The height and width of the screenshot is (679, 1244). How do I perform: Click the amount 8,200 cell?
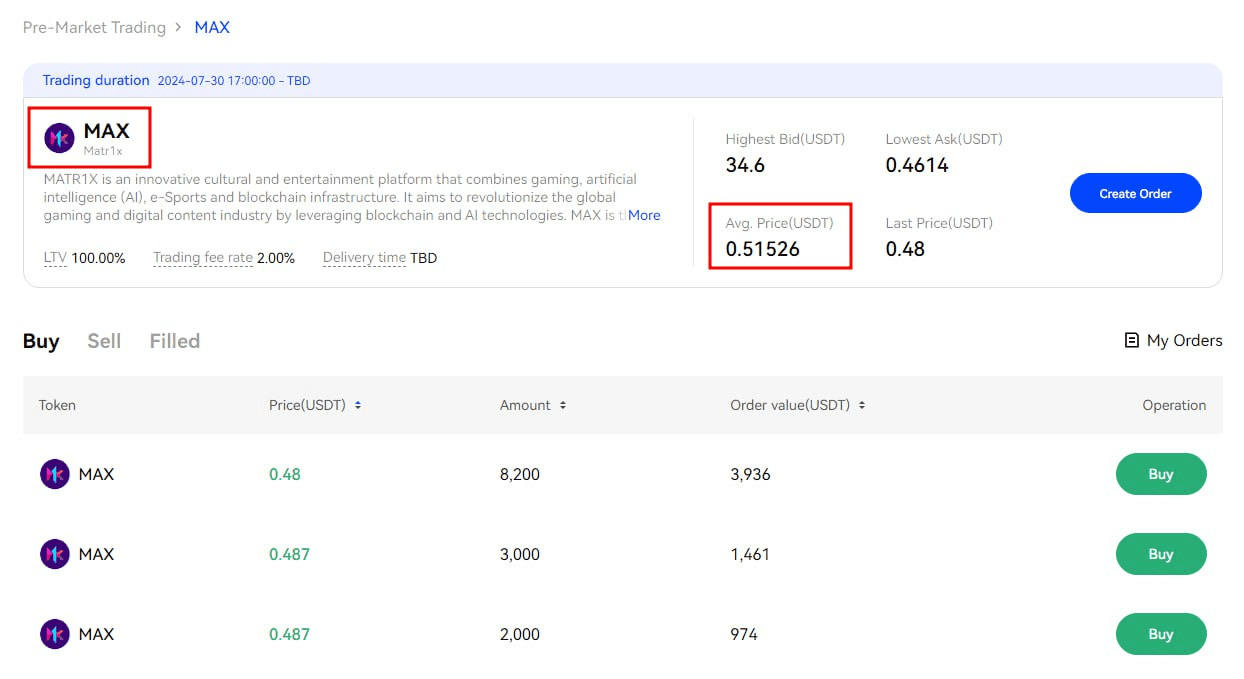coord(520,474)
